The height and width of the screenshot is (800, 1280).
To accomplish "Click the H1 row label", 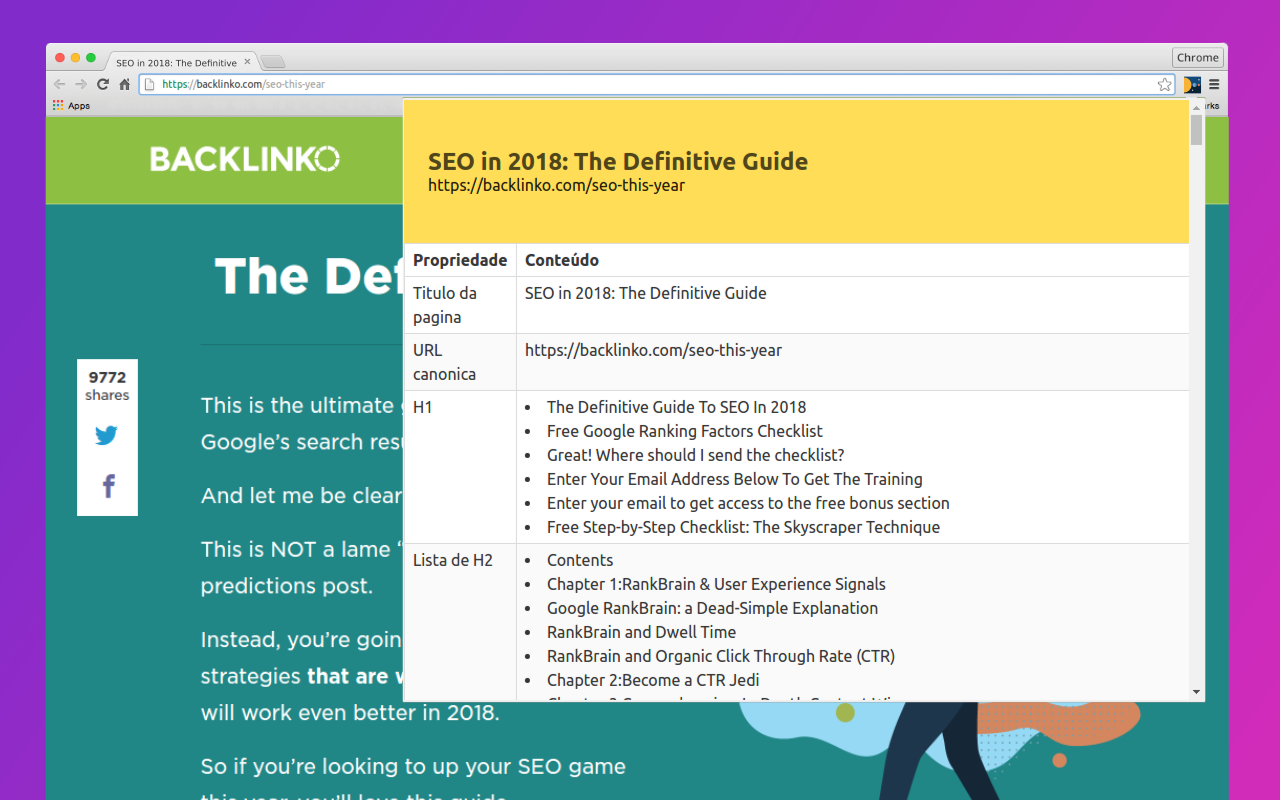I will (x=423, y=407).
